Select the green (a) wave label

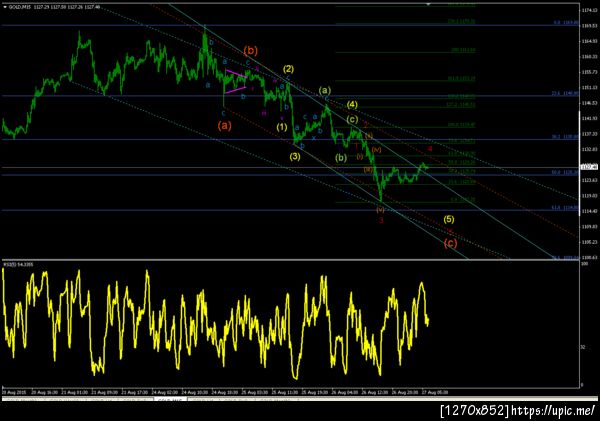(x=324, y=90)
